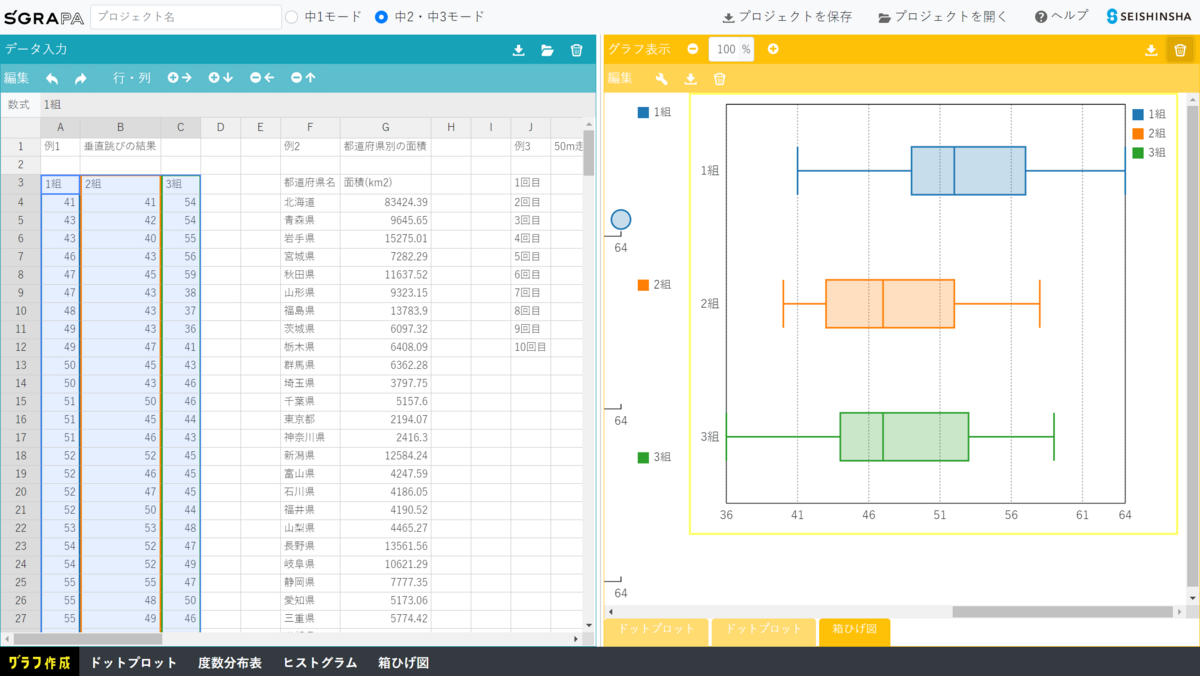Select ヒストグラム in bottom menu bar
The image size is (1200, 676).
tap(319, 662)
